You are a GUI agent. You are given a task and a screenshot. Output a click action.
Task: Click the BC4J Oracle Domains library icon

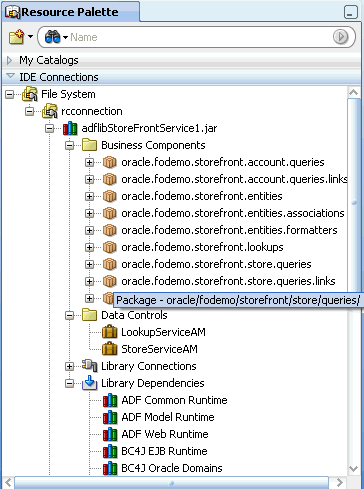point(110,468)
